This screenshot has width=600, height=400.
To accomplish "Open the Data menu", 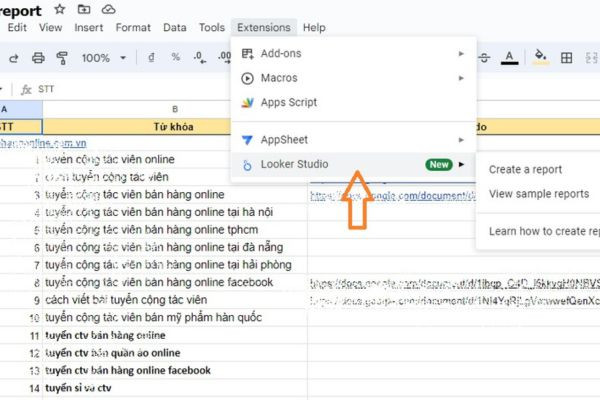I will 175,28.
